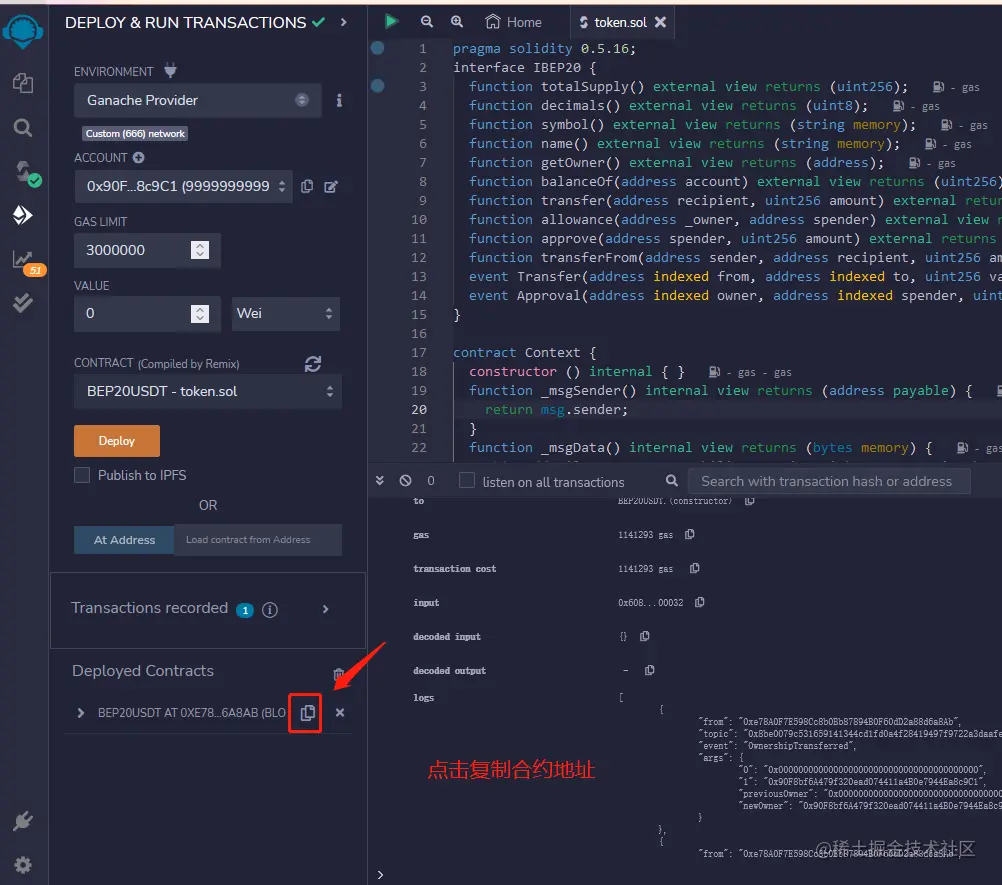Open the Remix logo home icon

point(23,31)
